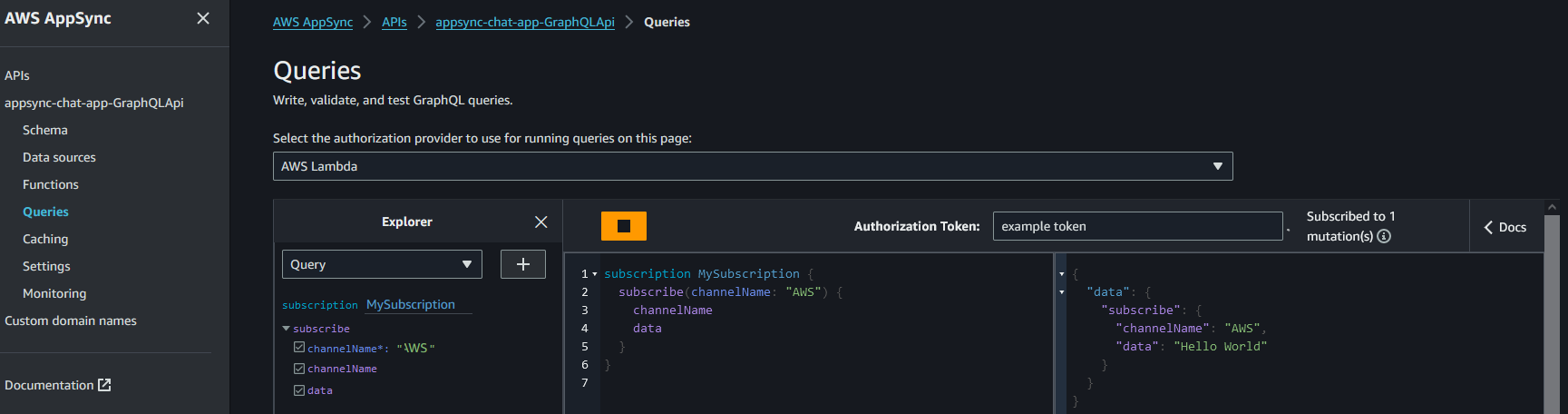
Task: Close the AWS AppSync side navigation
Action: (203, 18)
